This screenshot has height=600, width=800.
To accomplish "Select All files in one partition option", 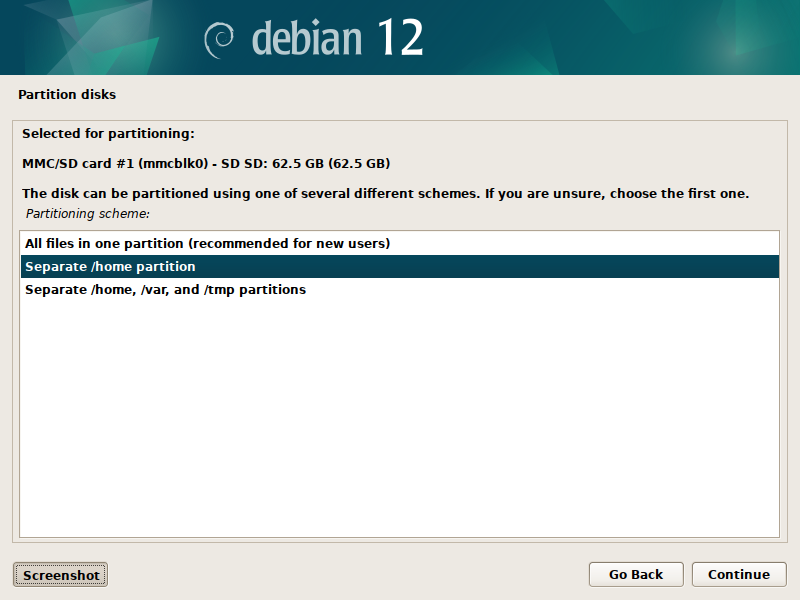I will pos(399,243).
